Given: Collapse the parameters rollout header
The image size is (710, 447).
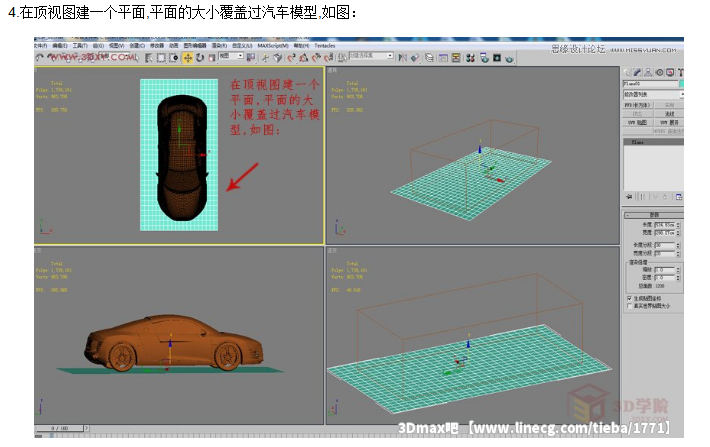Looking at the screenshot, I should click(654, 215).
